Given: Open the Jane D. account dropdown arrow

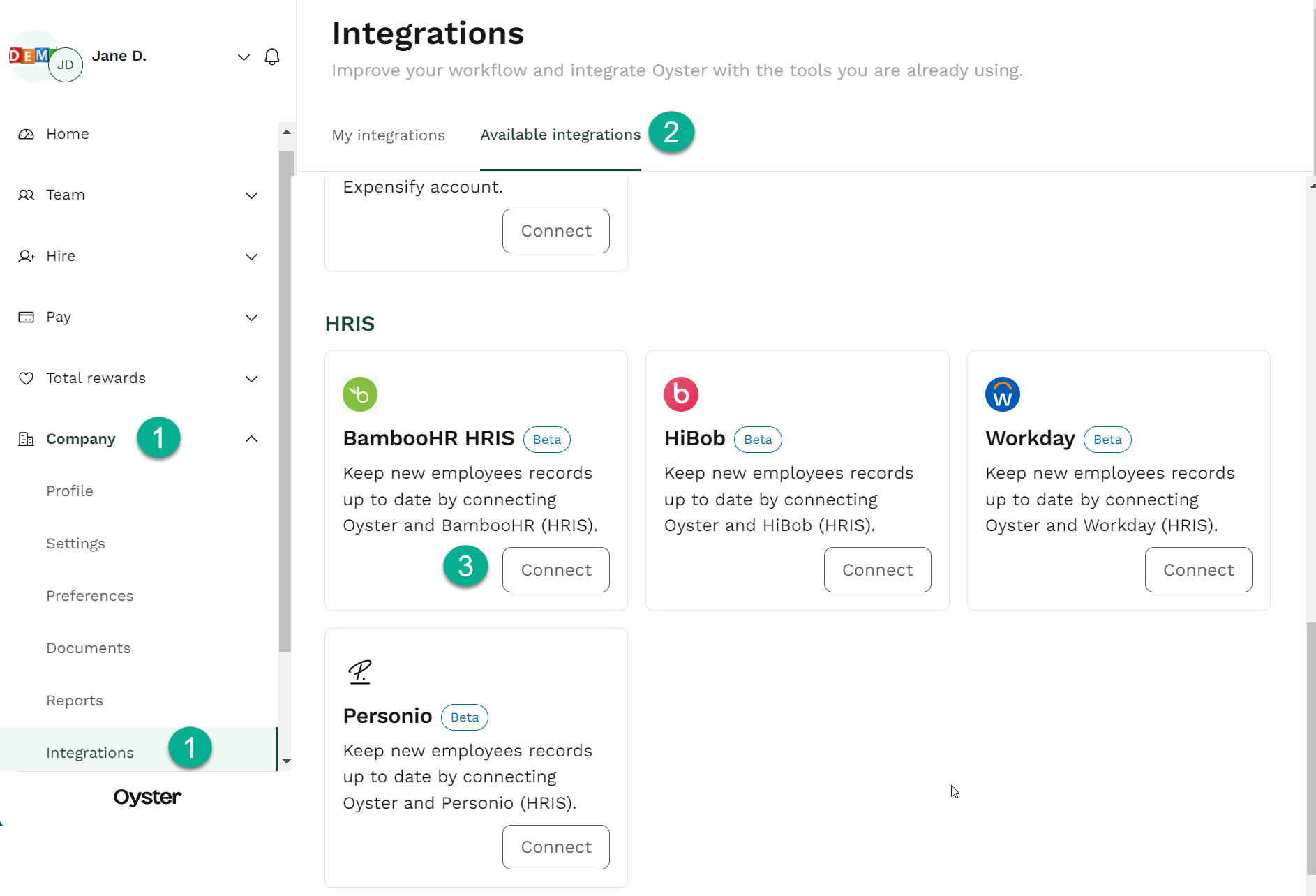Looking at the screenshot, I should point(244,57).
